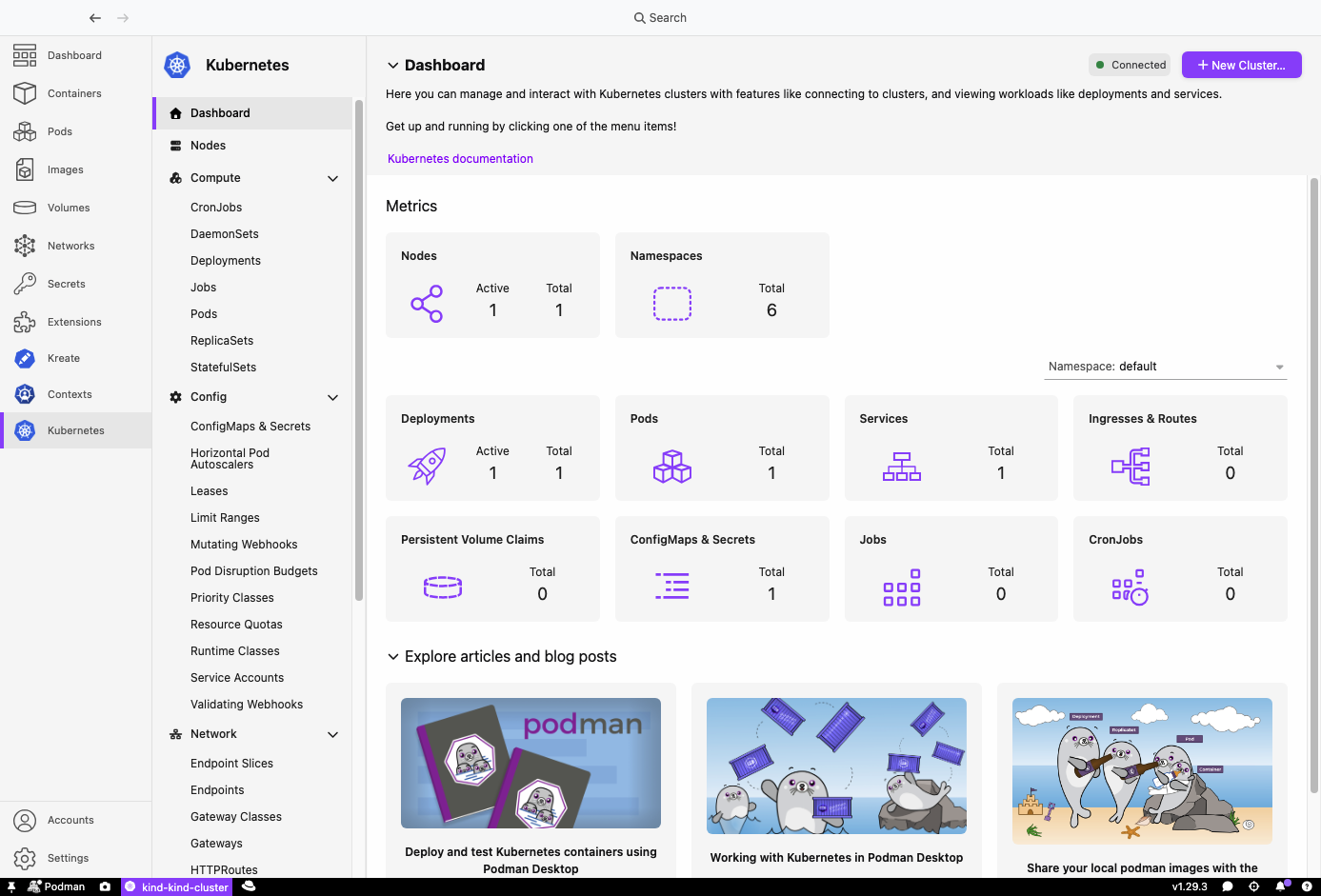1321x896 pixels.
Task: Click the Pods cubes icon in metrics
Action: (672, 467)
